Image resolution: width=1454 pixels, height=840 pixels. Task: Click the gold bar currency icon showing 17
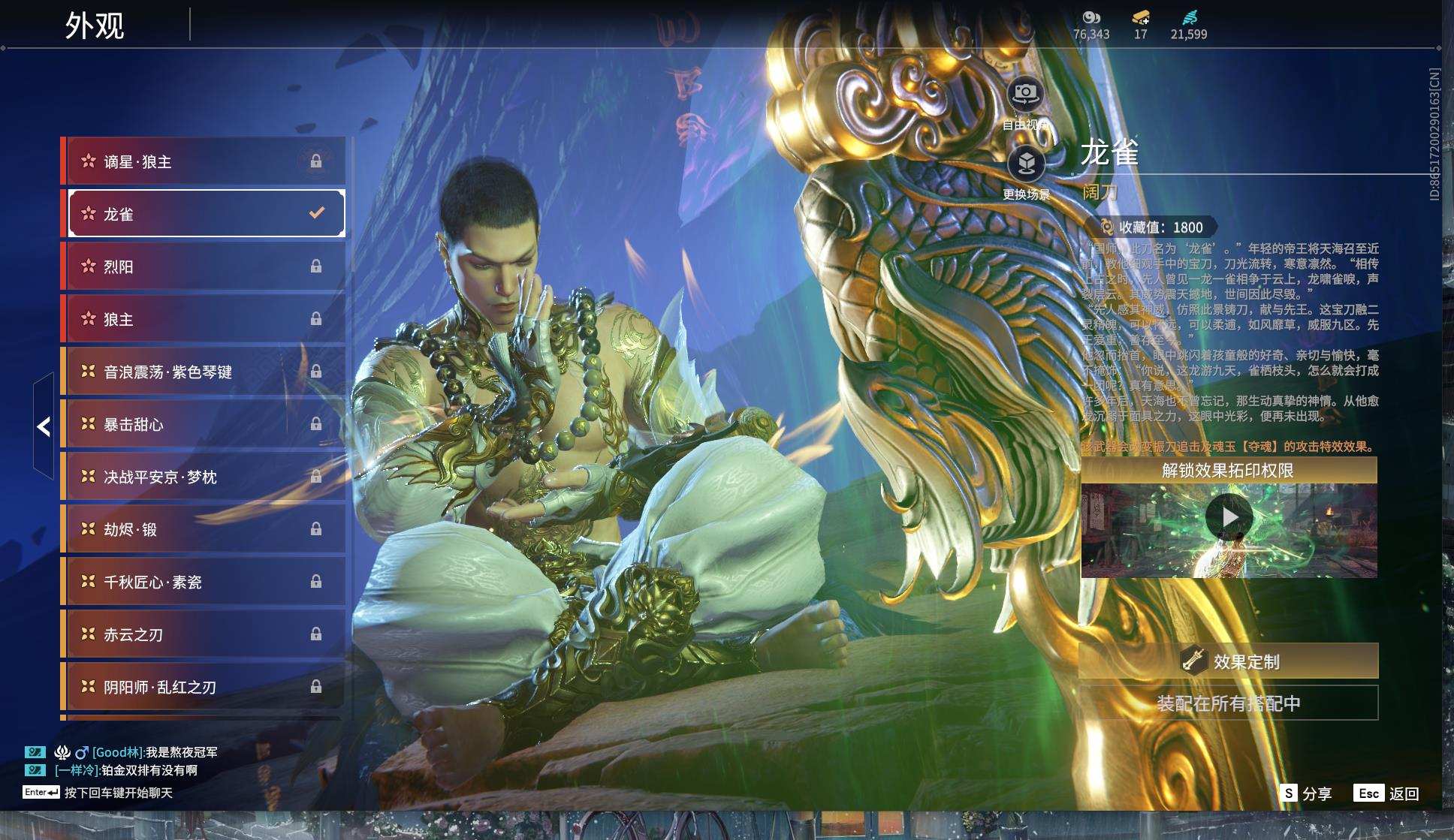tap(1141, 18)
